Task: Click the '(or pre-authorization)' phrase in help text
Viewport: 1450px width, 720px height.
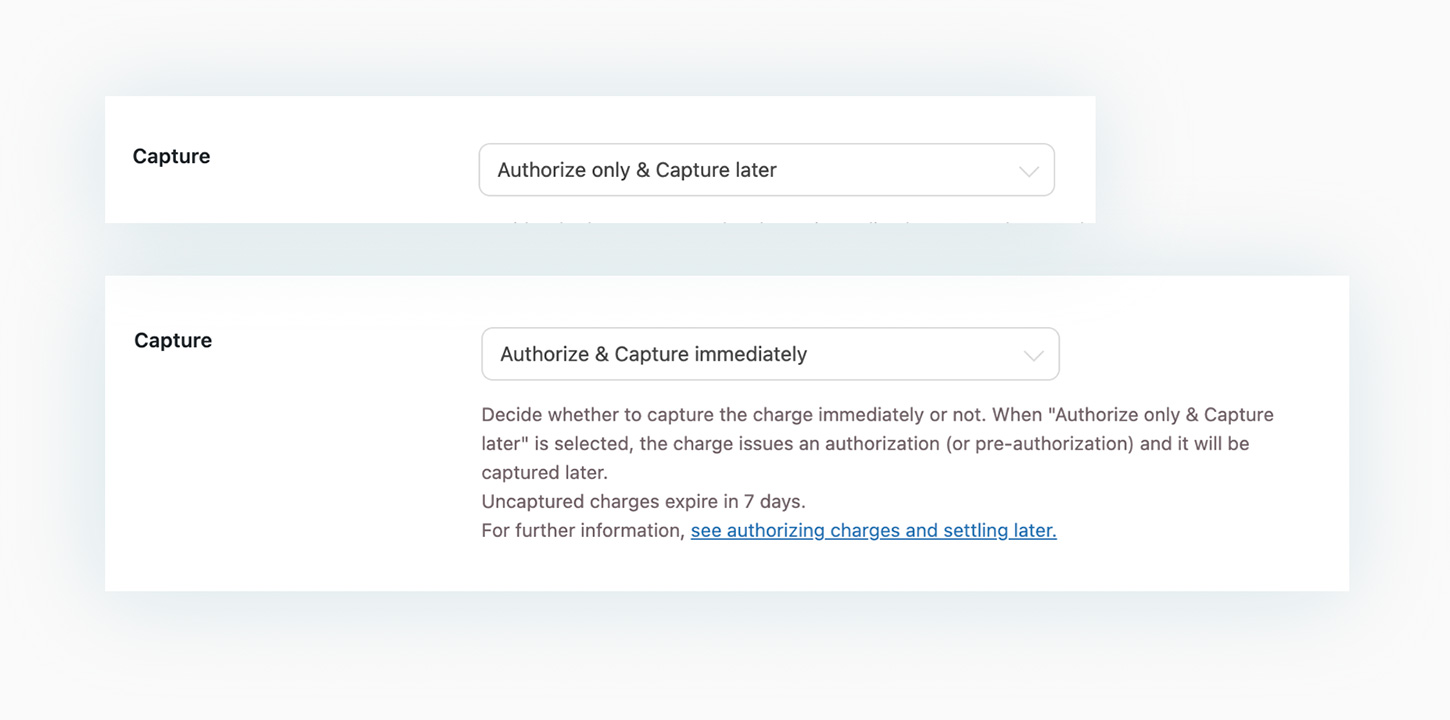Action: tap(1039, 444)
